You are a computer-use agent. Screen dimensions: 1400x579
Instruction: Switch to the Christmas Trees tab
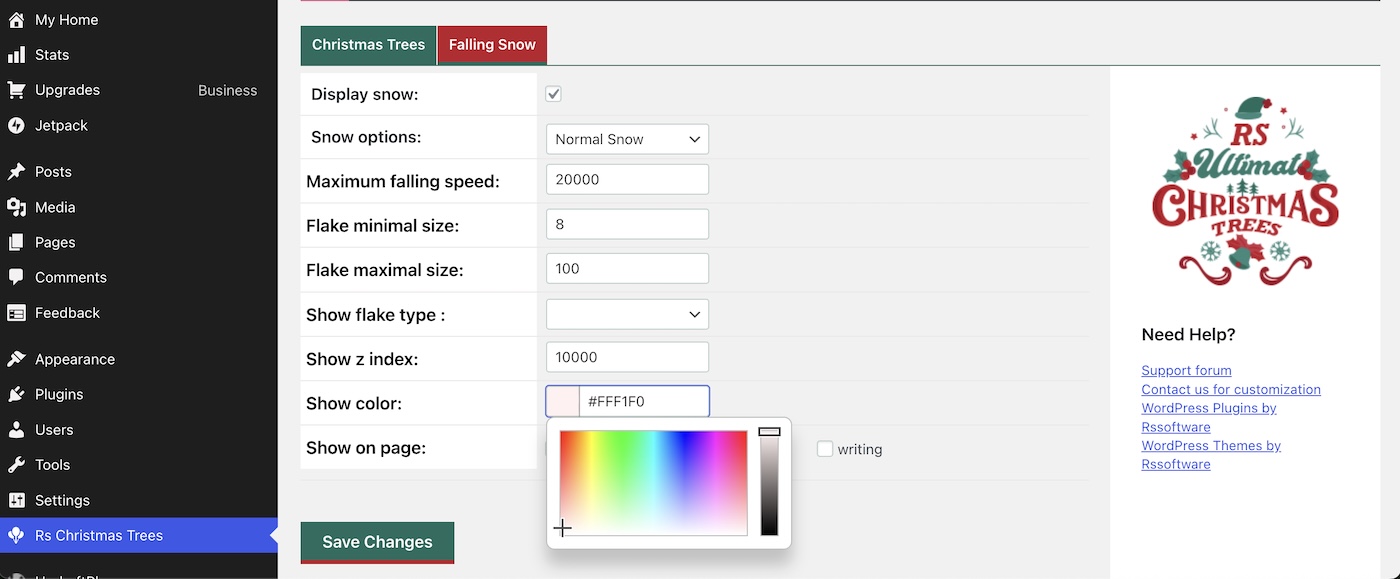click(x=368, y=45)
